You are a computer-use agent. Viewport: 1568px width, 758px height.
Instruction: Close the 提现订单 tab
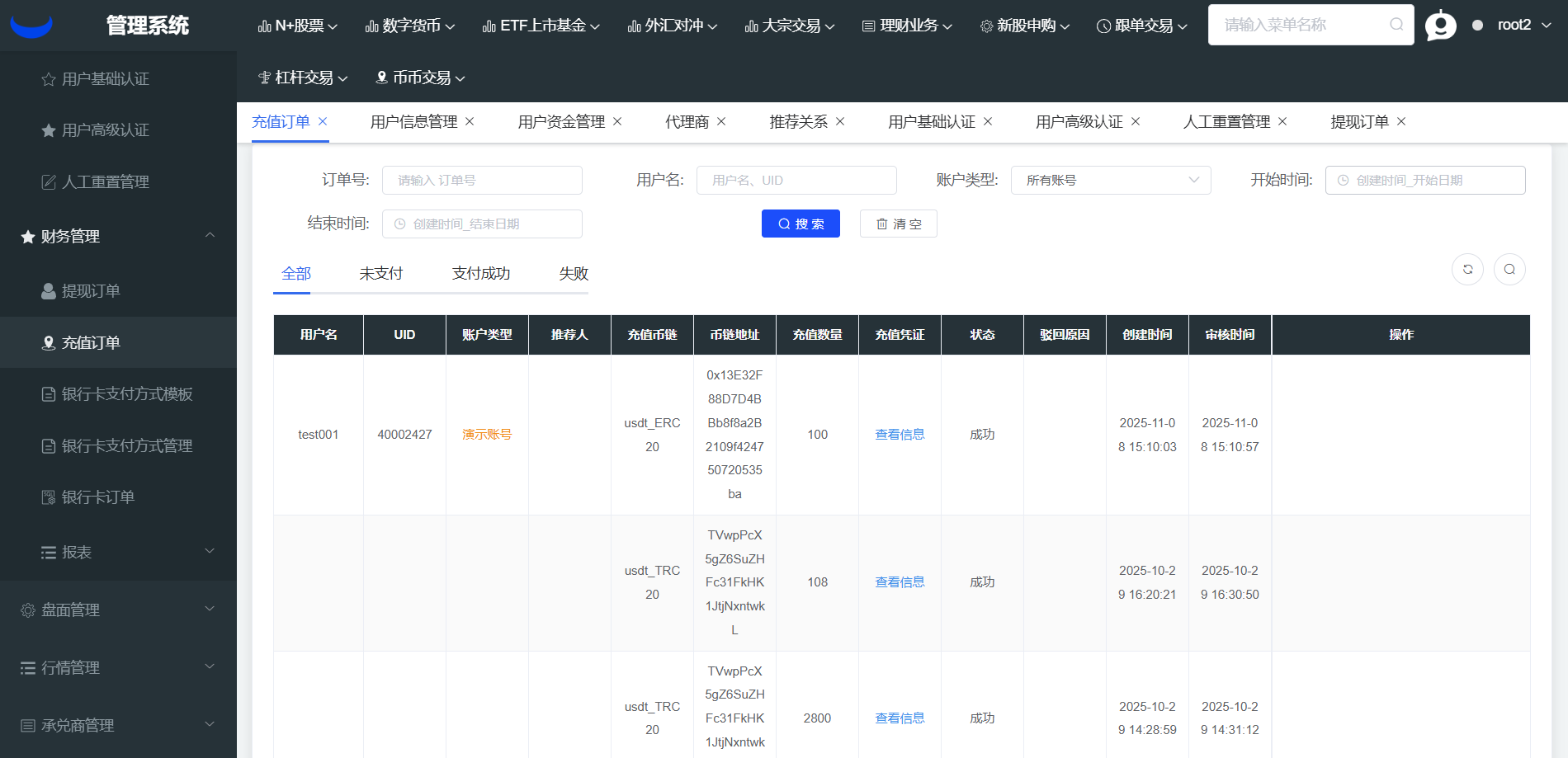point(1401,122)
